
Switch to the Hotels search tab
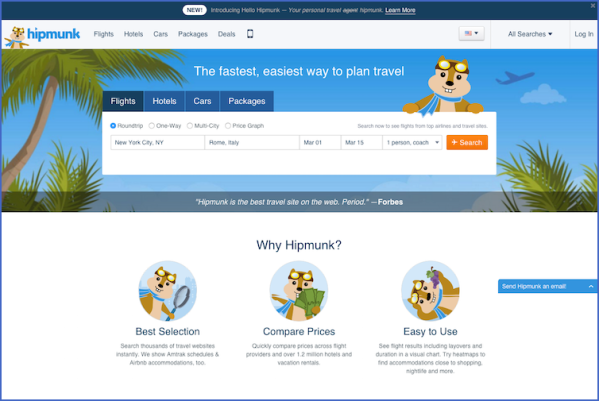(x=164, y=101)
